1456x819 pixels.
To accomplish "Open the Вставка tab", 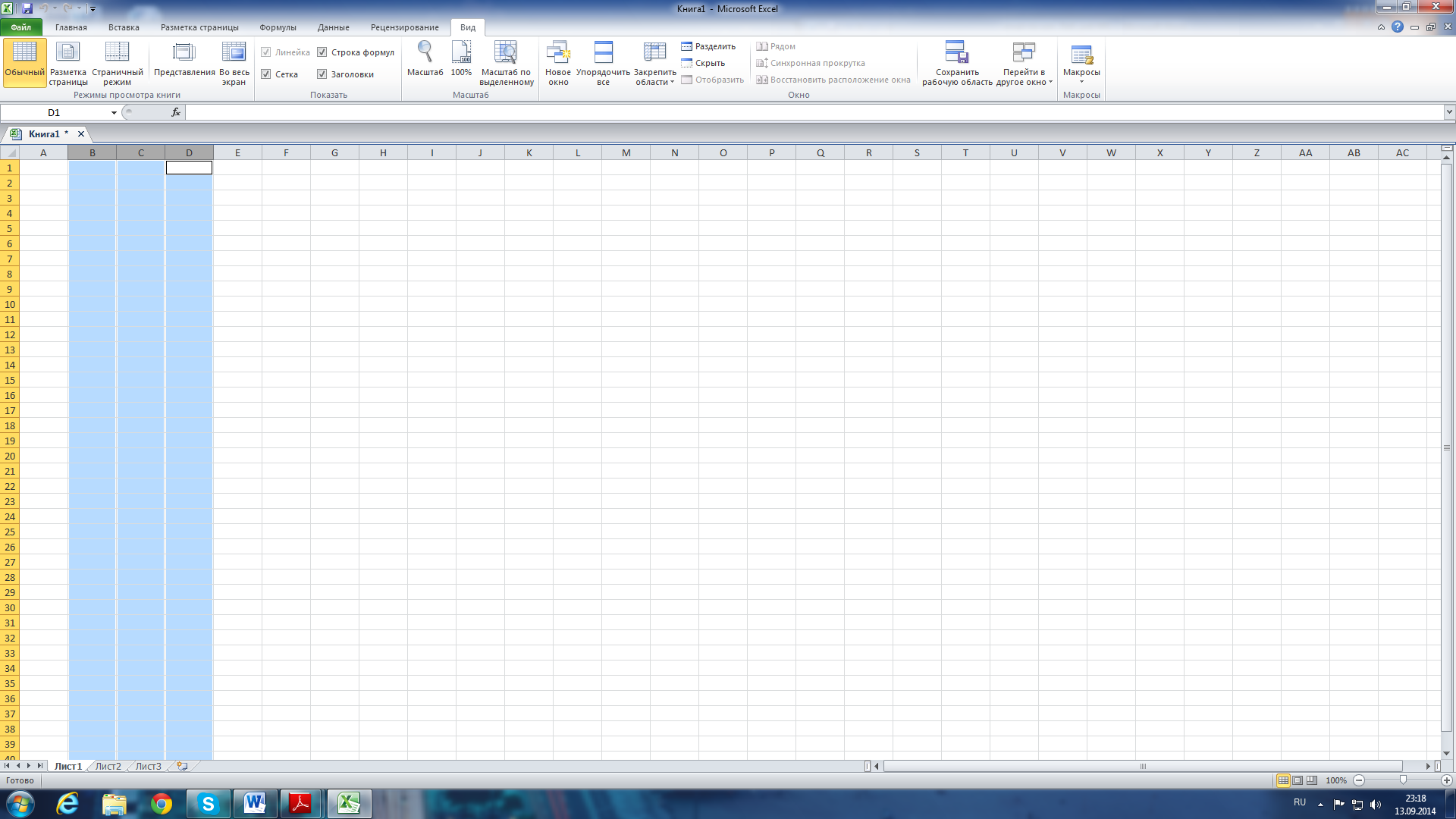I will pyautogui.click(x=124, y=27).
